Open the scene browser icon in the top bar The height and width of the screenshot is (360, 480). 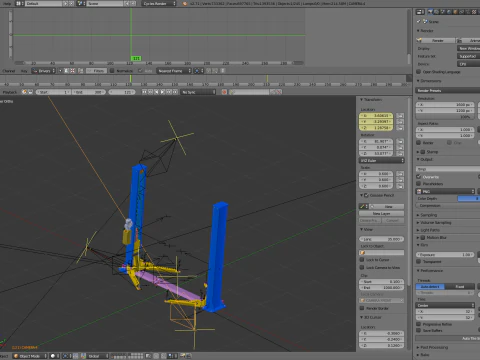point(81,3)
